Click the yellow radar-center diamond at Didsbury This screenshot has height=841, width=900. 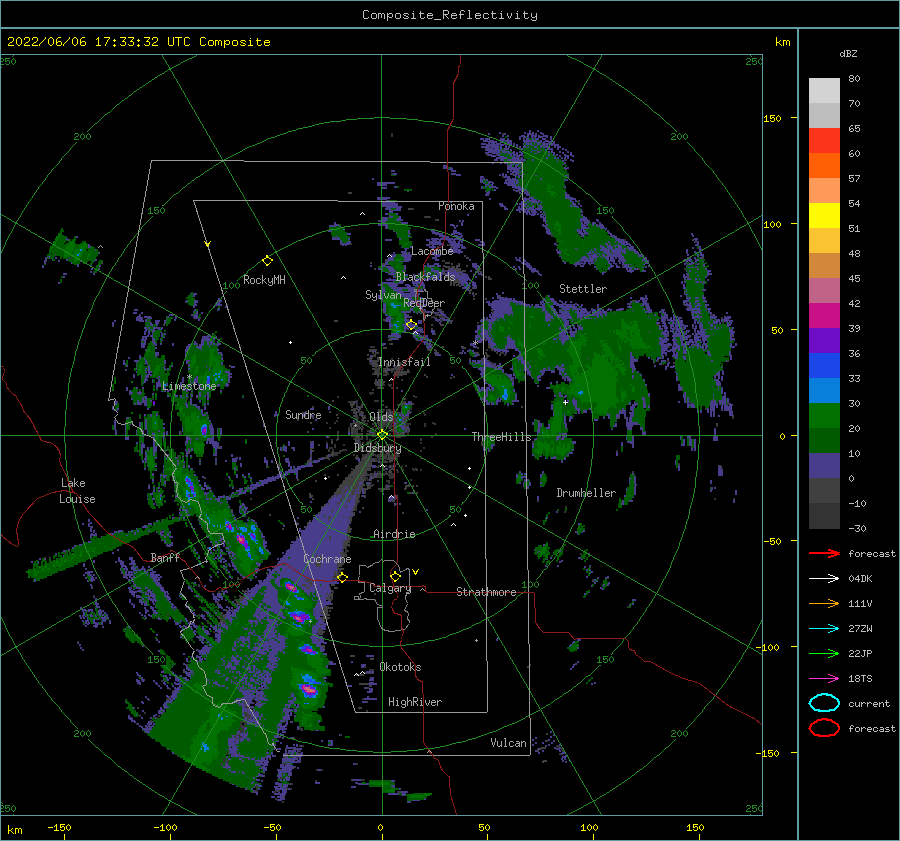382,435
